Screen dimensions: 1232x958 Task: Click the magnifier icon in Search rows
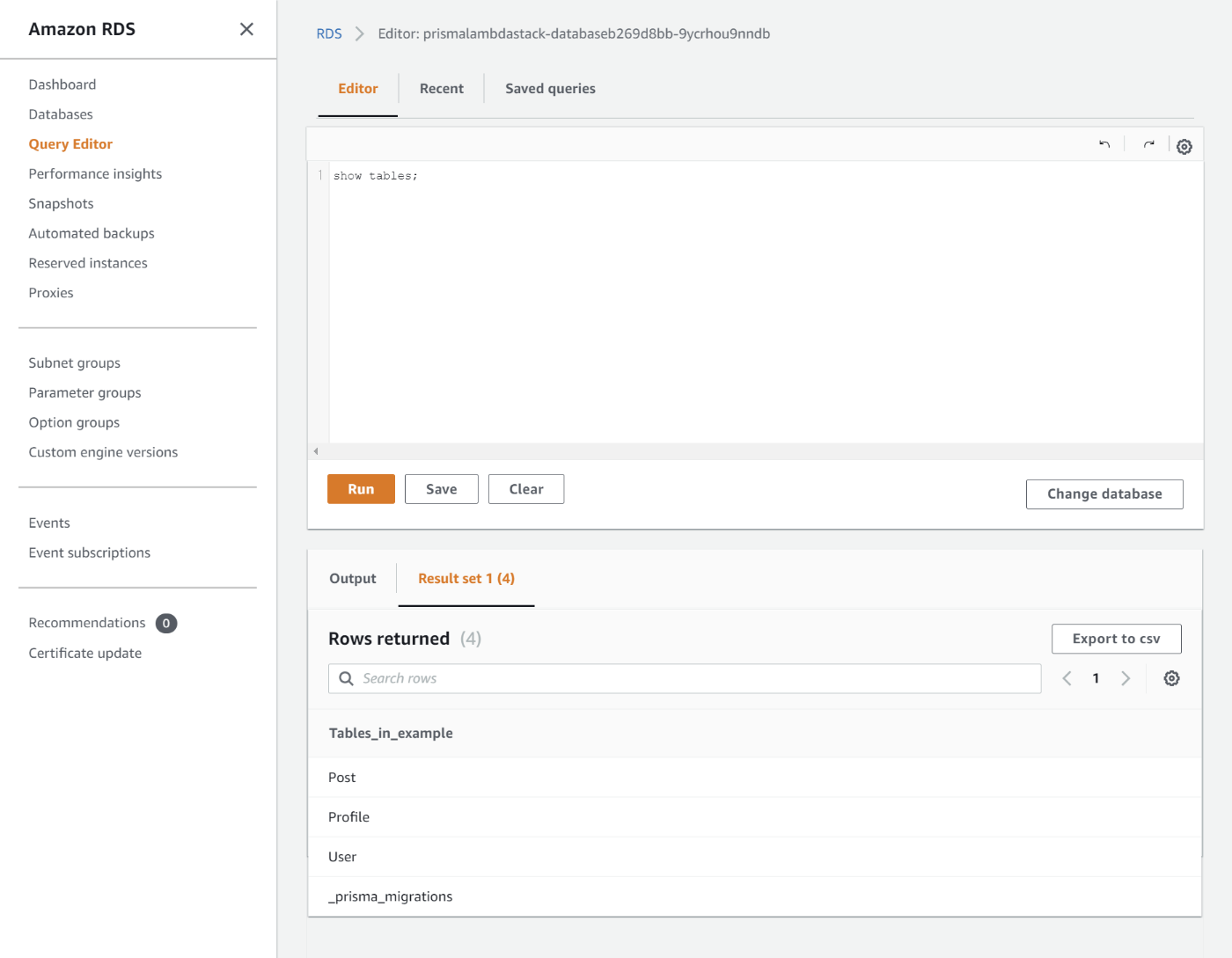[347, 678]
